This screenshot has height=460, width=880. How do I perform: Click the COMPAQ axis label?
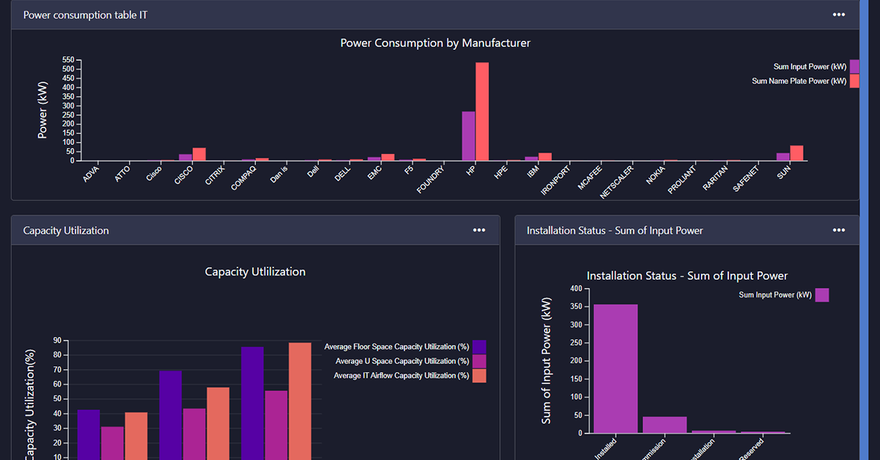click(244, 178)
